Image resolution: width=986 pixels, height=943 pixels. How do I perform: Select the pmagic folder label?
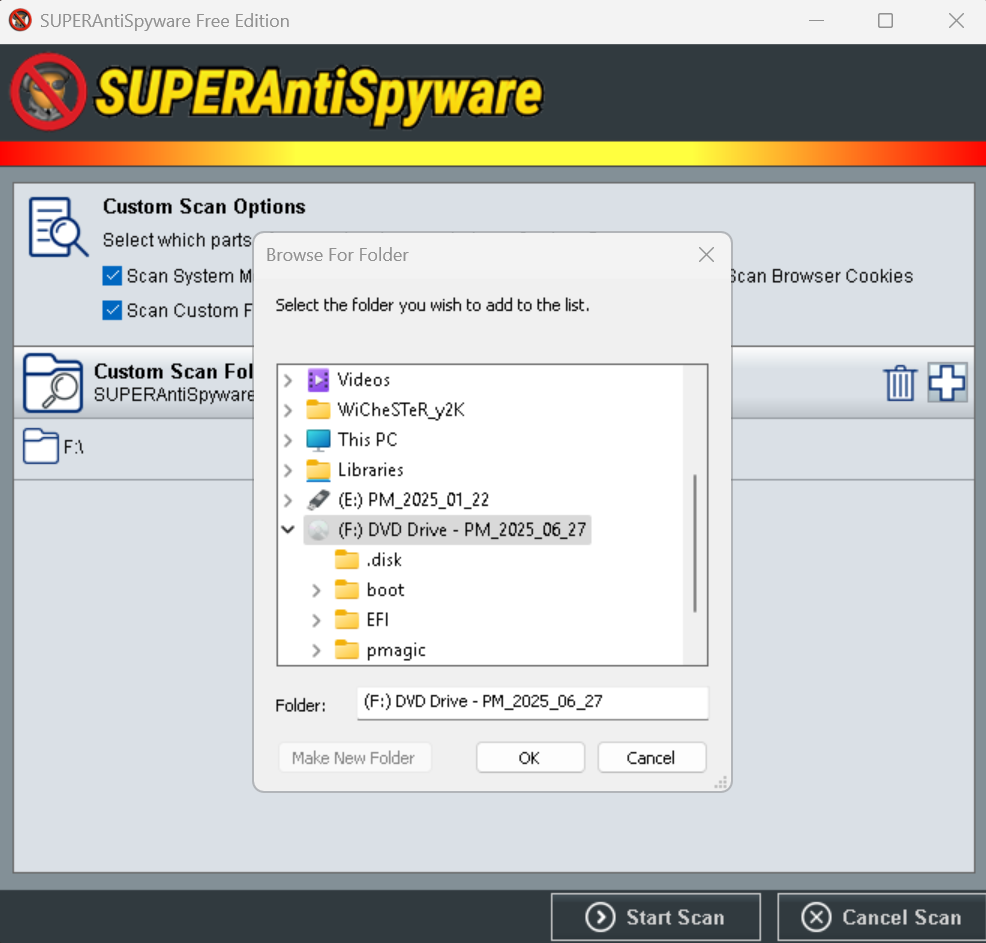click(x=396, y=650)
